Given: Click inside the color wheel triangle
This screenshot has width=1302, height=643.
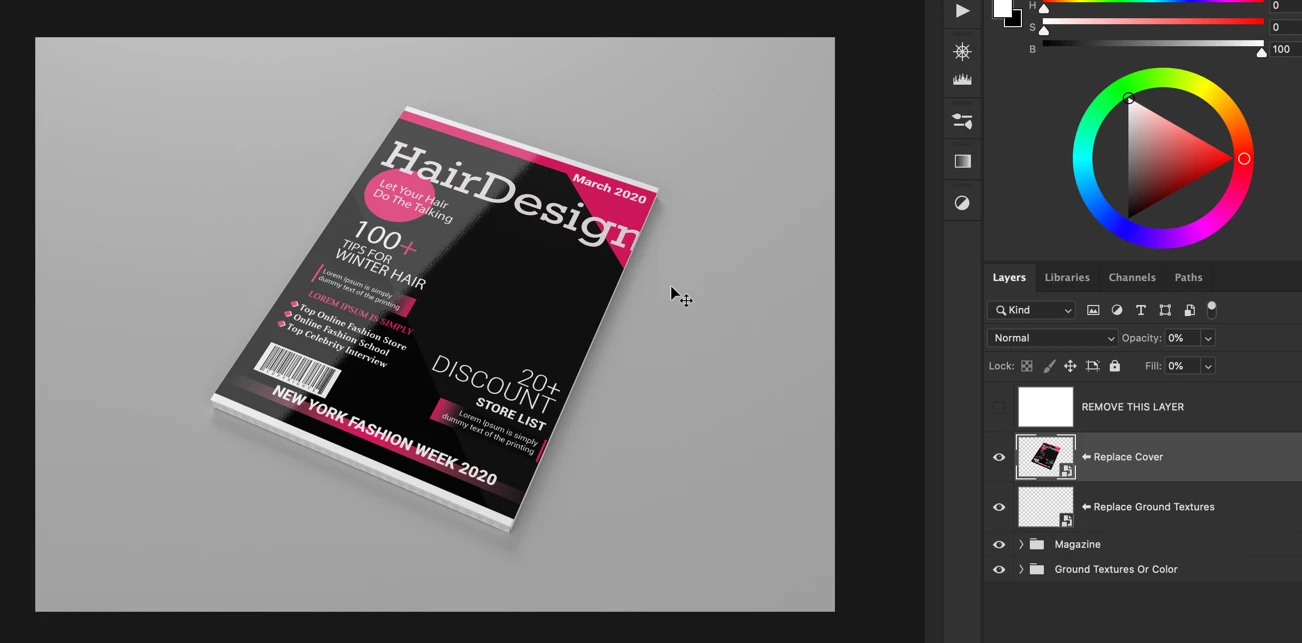Looking at the screenshot, I should point(1165,158).
